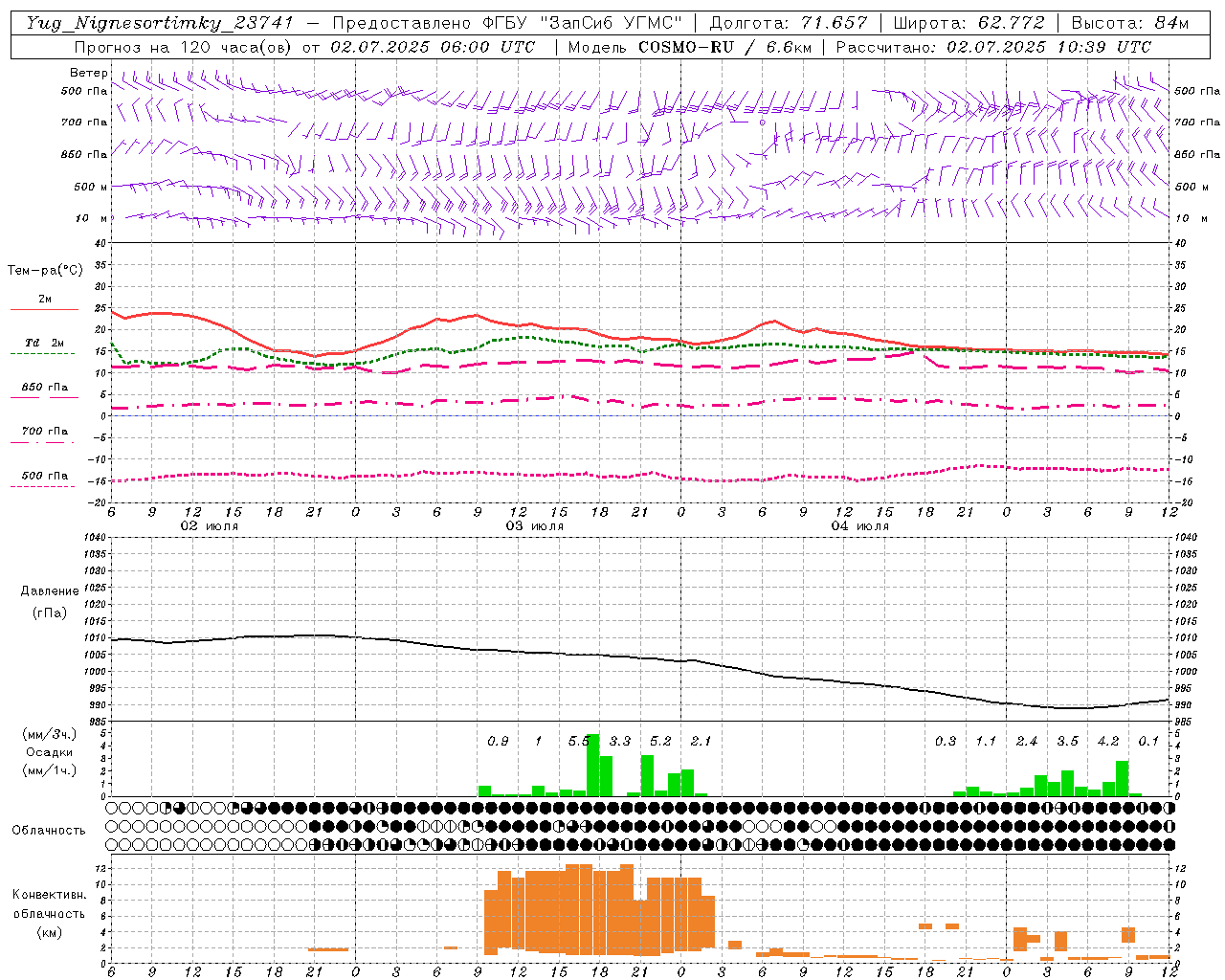The image size is (1225, 980).
Task: Click the forecast start time 06:00 UTC
Action: [x=486, y=47]
